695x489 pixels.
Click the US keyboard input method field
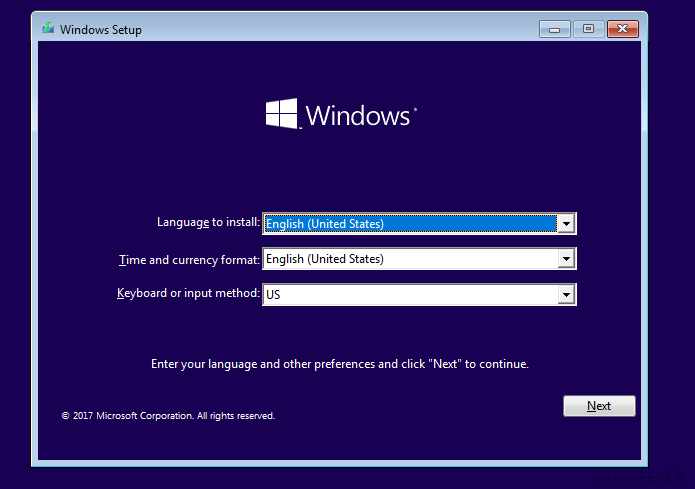(x=410, y=294)
